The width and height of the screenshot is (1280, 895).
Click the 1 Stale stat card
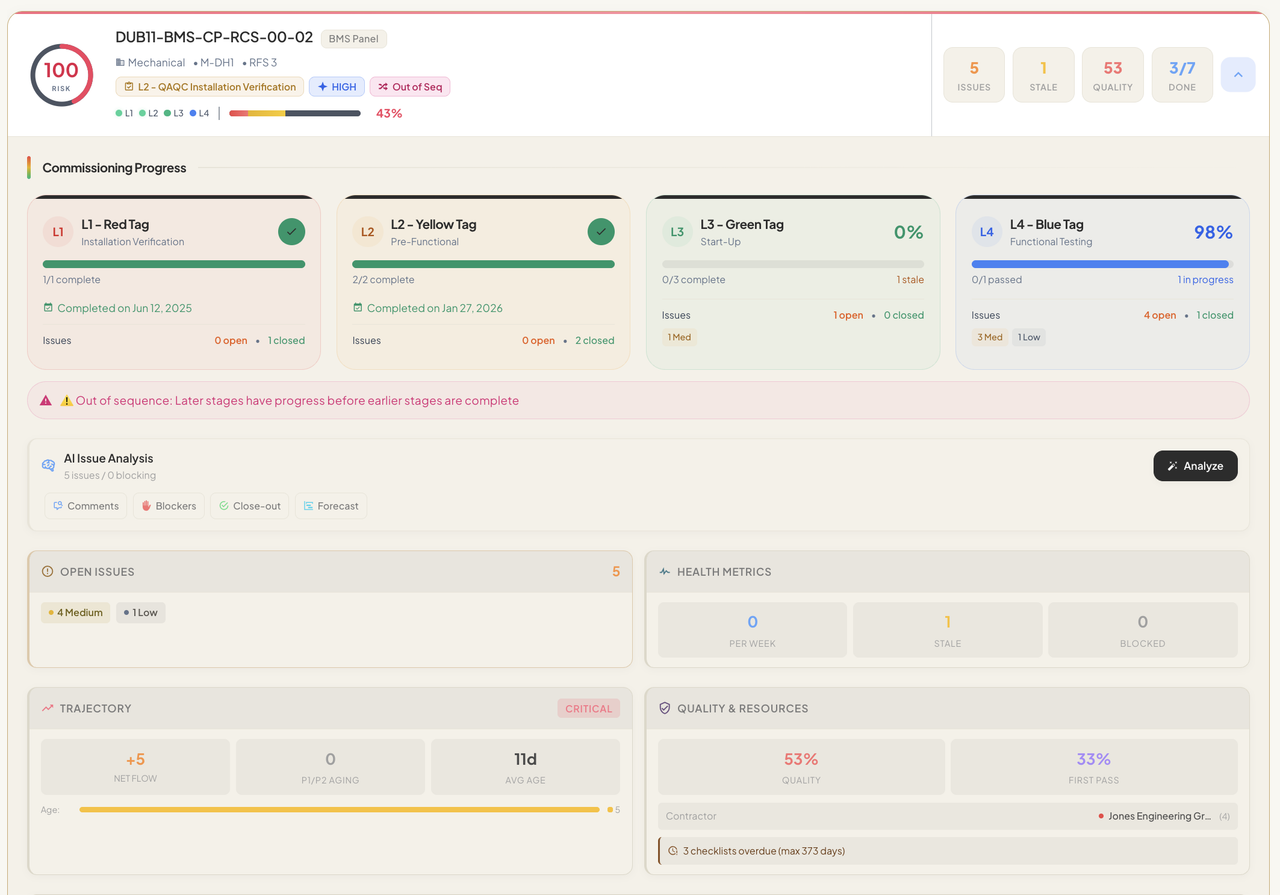[1043, 75]
